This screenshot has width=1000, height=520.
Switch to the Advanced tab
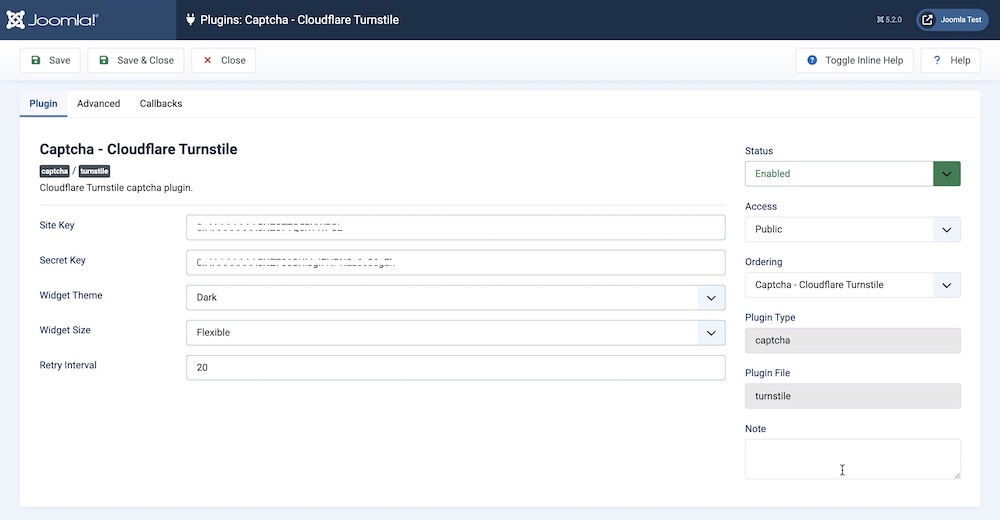(98, 103)
